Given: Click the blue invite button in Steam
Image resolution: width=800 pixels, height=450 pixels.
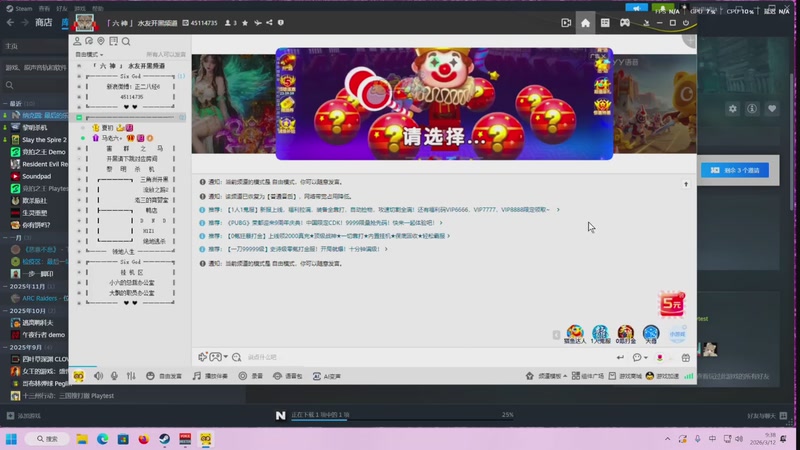Looking at the screenshot, I should click(x=735, y=170).
